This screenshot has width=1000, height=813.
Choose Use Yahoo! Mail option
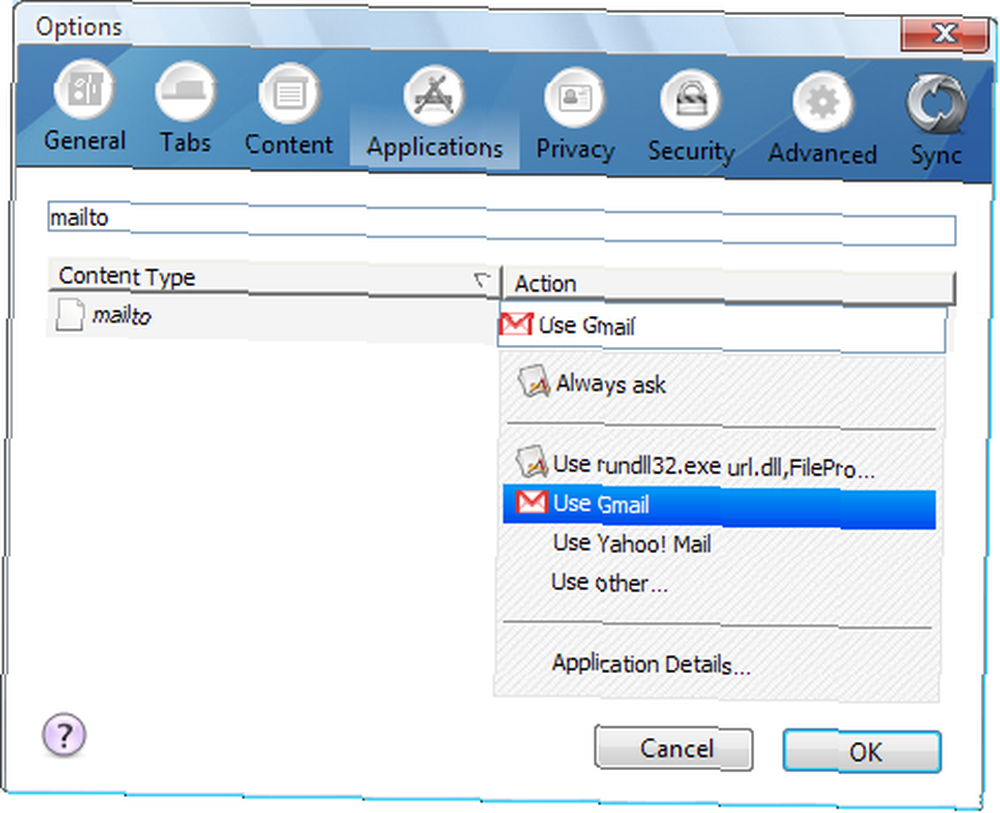(x=719, y=544)
